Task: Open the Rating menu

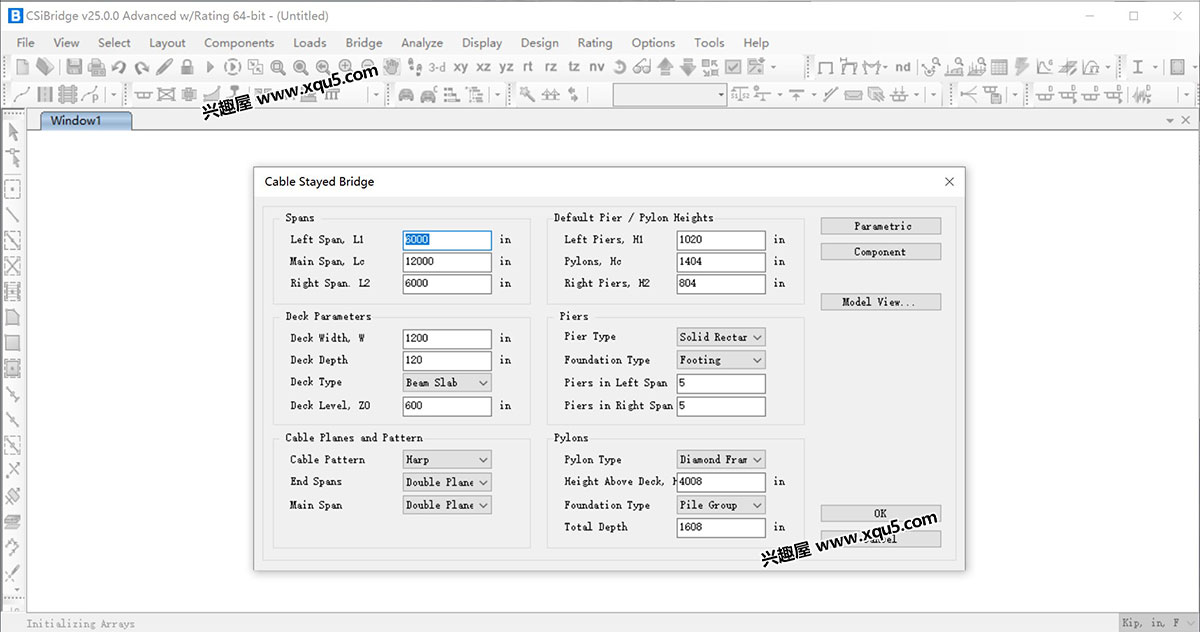Action: click(x=595, y=42)
